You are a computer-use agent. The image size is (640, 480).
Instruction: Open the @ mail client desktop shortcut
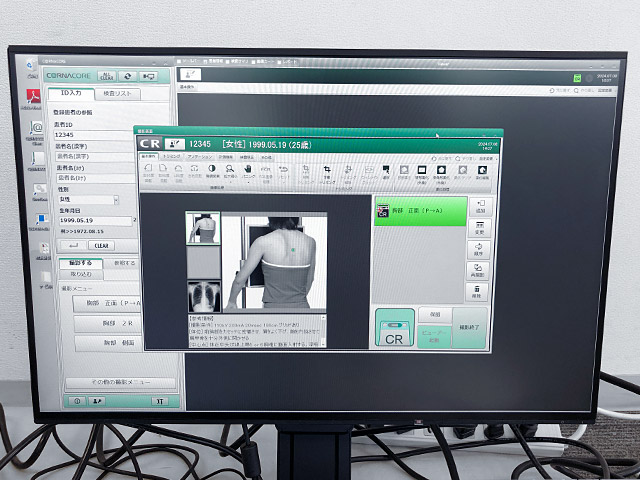click(36, 129)
